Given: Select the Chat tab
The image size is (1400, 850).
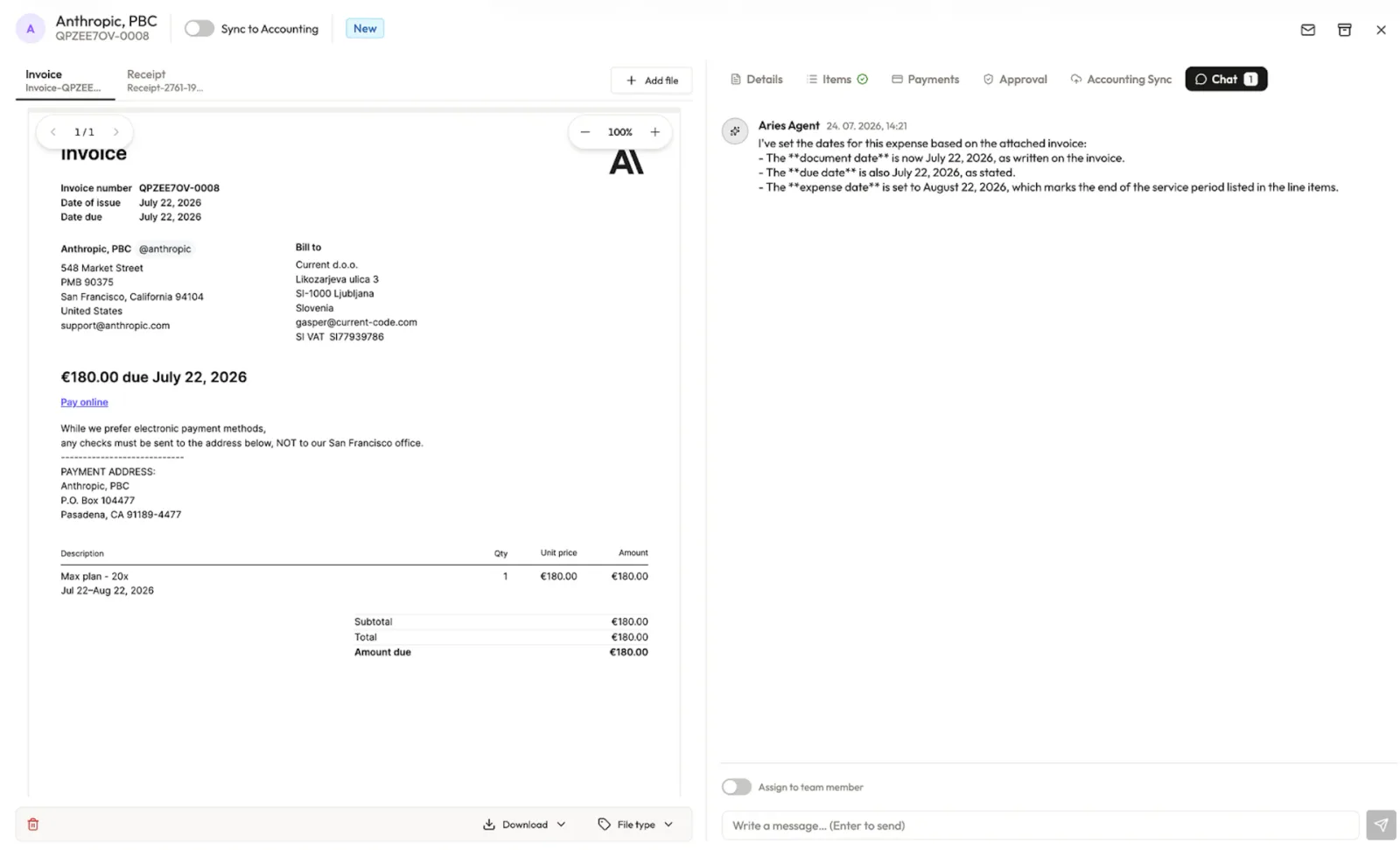Looking at the screenshot, I should [x=1226, y=80].
